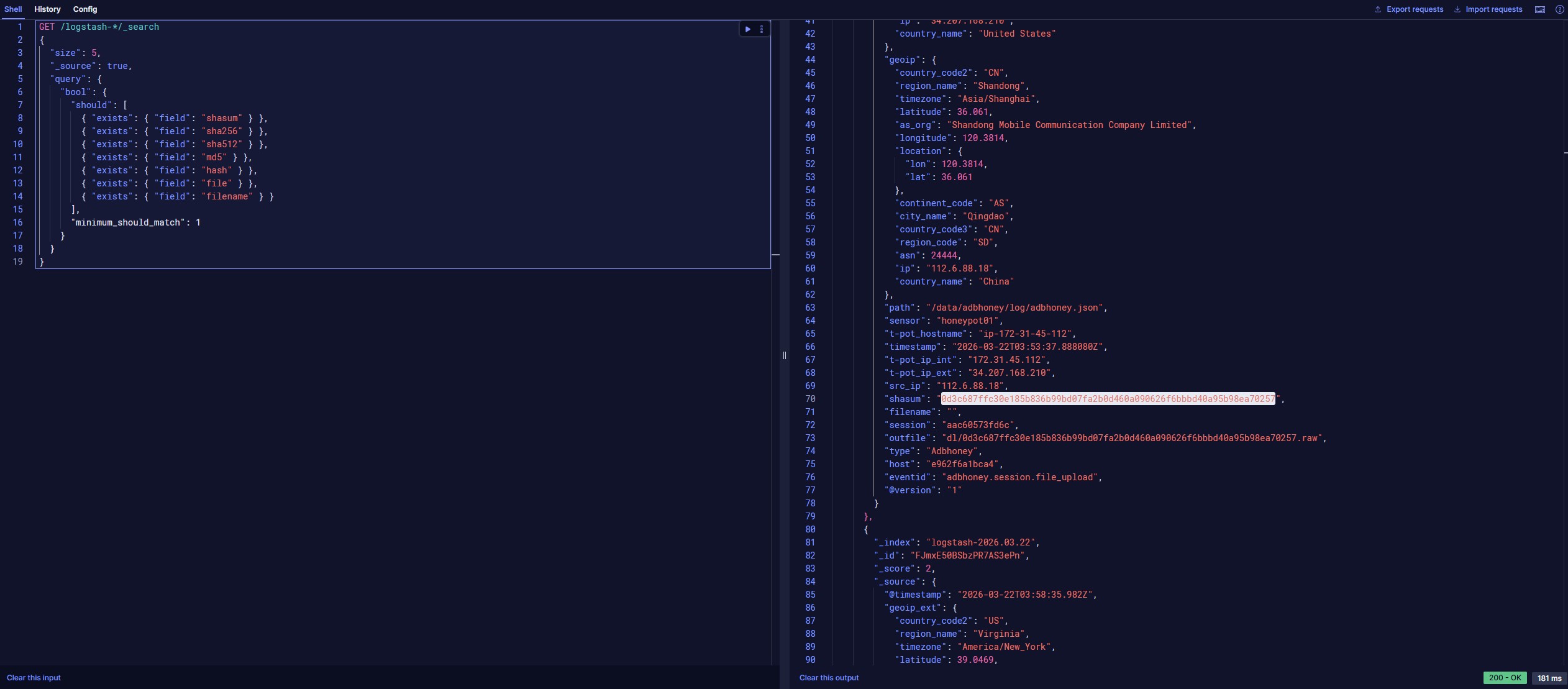Click the exists field "sha512" line
Image resolution: width=1568 pixels, height=689 pixels.
(175, 144)
